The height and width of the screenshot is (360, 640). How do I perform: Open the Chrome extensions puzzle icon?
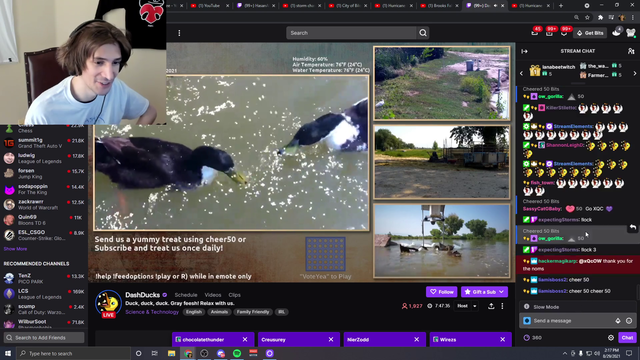[600, 18]
